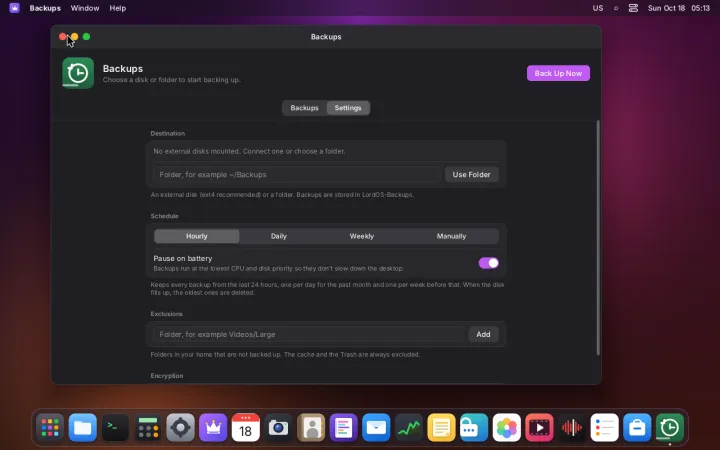Select the Manually schedule option
Viewport: 720px width, 450px height.
coord(451,236)
